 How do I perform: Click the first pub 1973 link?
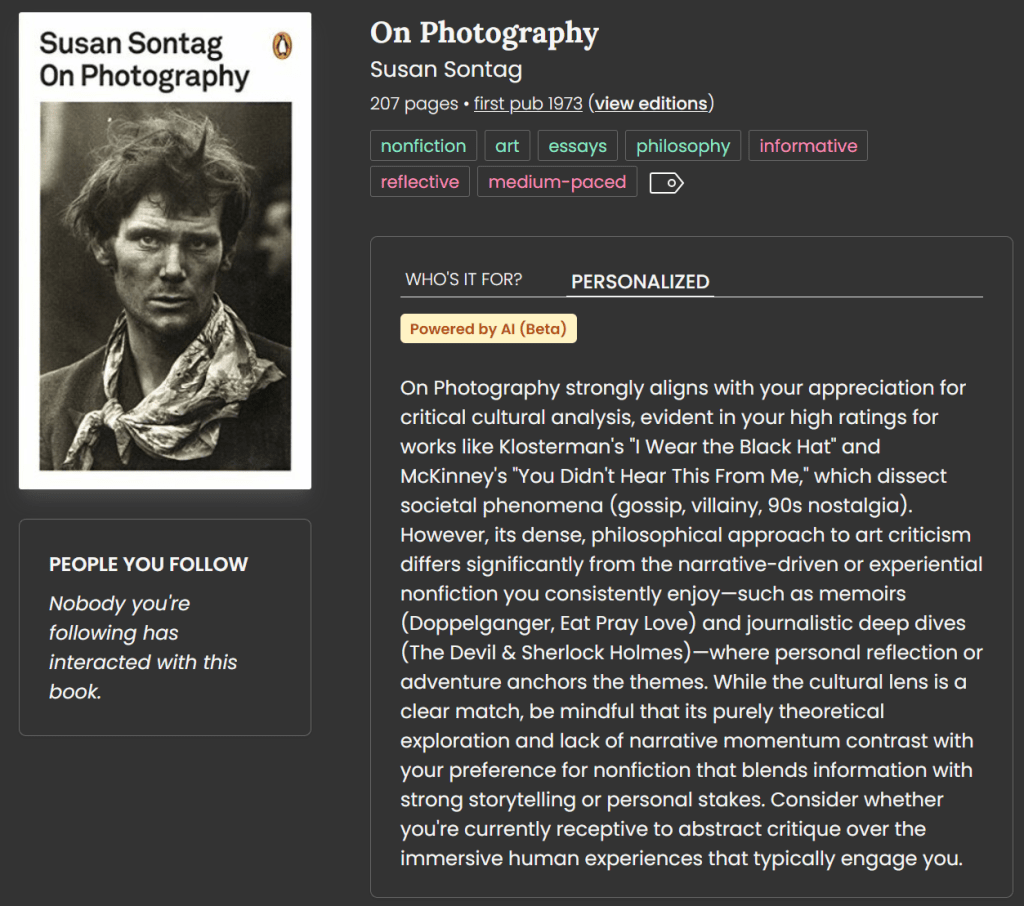527,103
